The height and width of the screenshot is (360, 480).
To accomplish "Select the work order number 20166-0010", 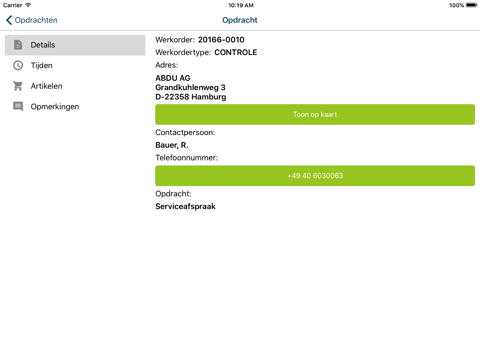I will pyautogui.click(x=221, y=40).
